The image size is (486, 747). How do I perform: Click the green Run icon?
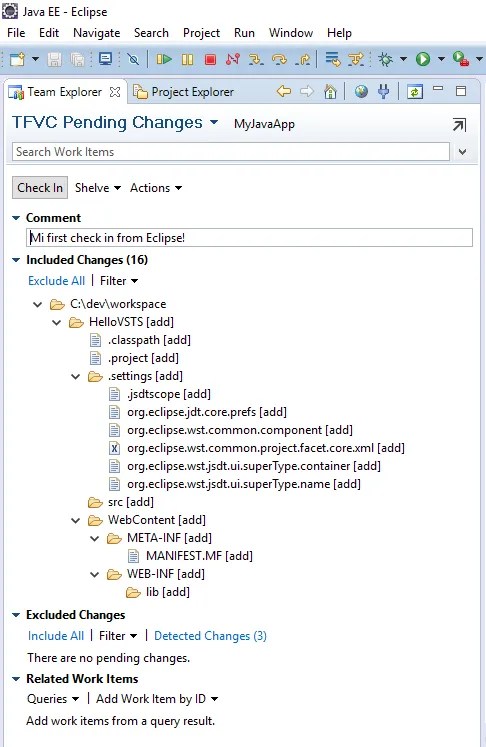pyautogui.click(x=423, y=59)
